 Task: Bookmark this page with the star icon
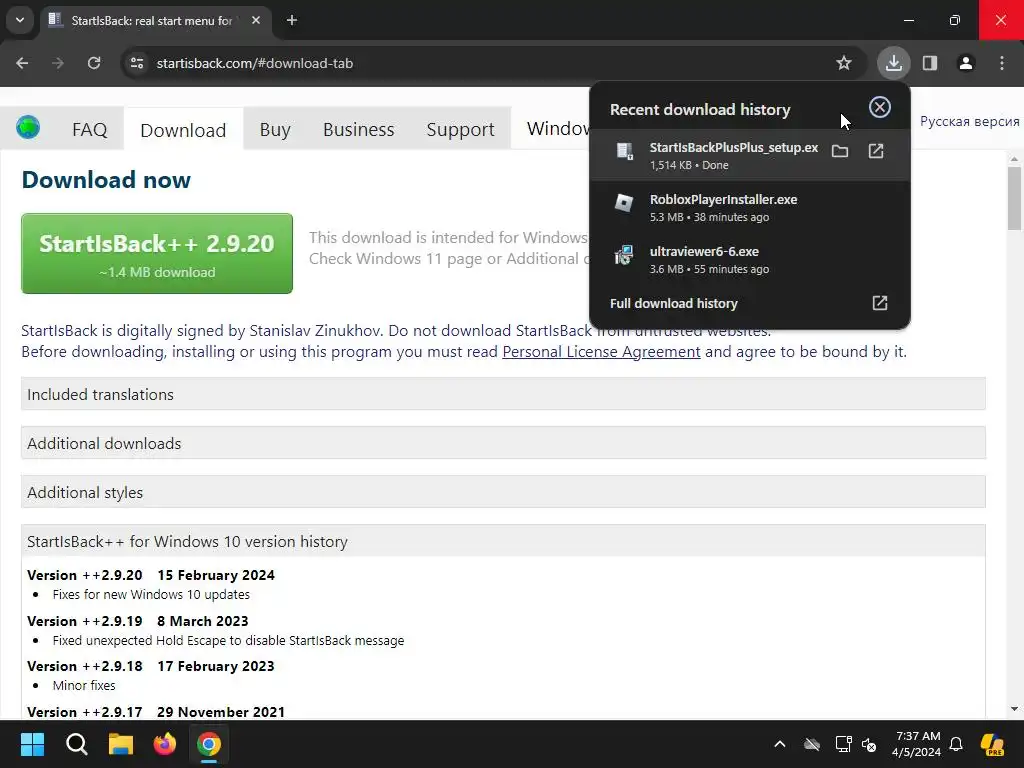pos(844,63)
